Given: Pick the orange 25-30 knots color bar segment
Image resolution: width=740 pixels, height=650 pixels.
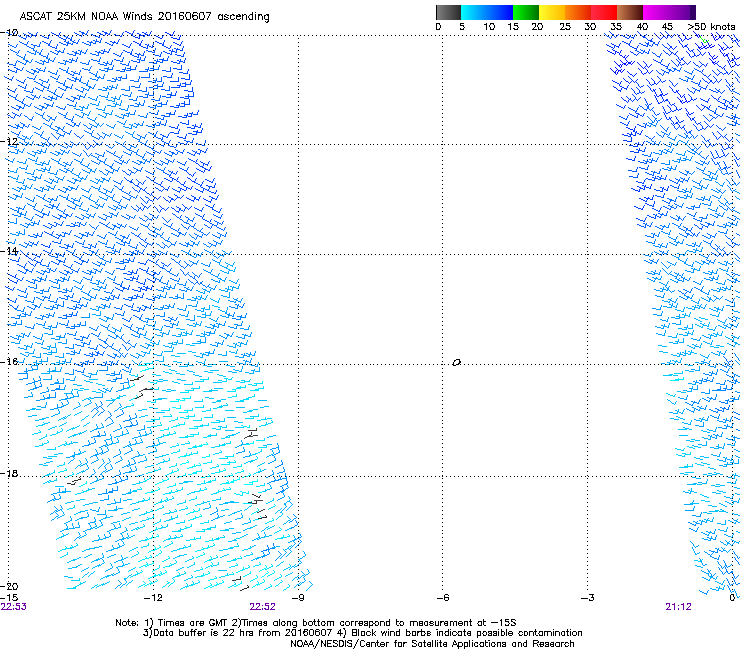Looking at the screenshot, I should coord(578,12).
